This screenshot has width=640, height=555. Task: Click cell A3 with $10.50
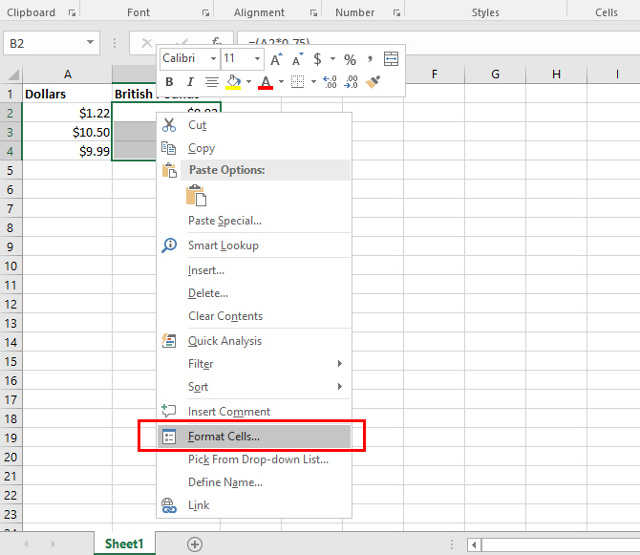[x=67, y=132]
